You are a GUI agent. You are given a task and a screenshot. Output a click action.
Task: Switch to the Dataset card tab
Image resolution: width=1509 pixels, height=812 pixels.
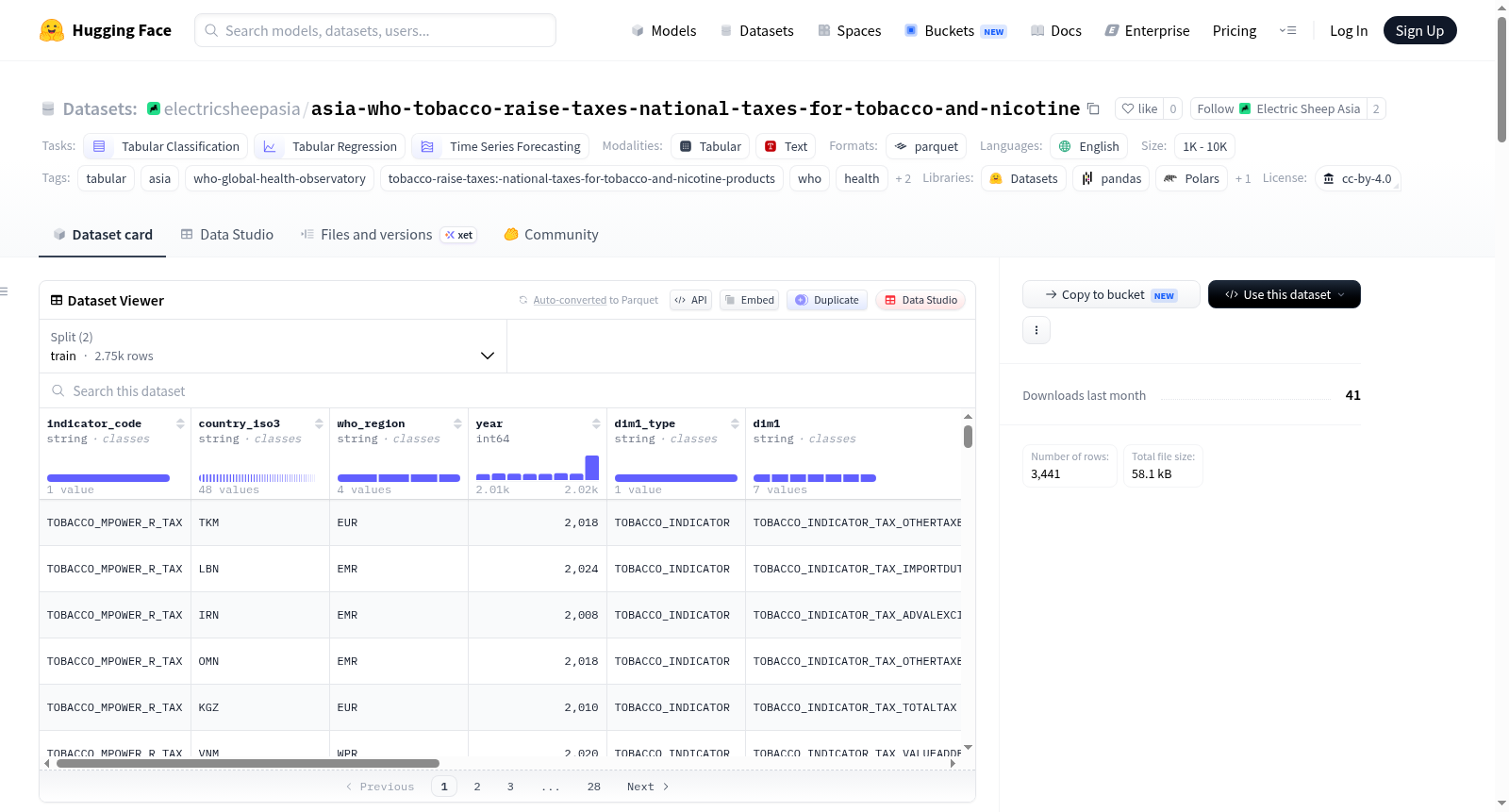click(103, 234)
